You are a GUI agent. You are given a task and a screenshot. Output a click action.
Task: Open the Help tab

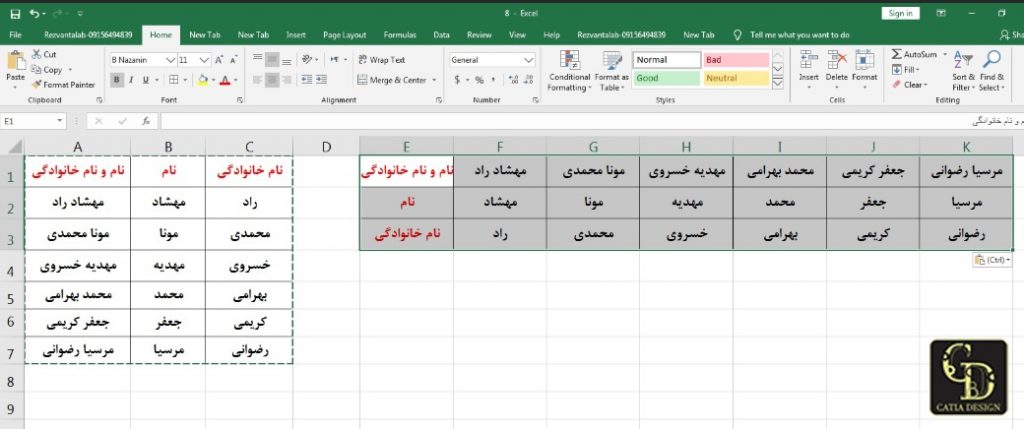pyautogui.click(x=552, y=35)
